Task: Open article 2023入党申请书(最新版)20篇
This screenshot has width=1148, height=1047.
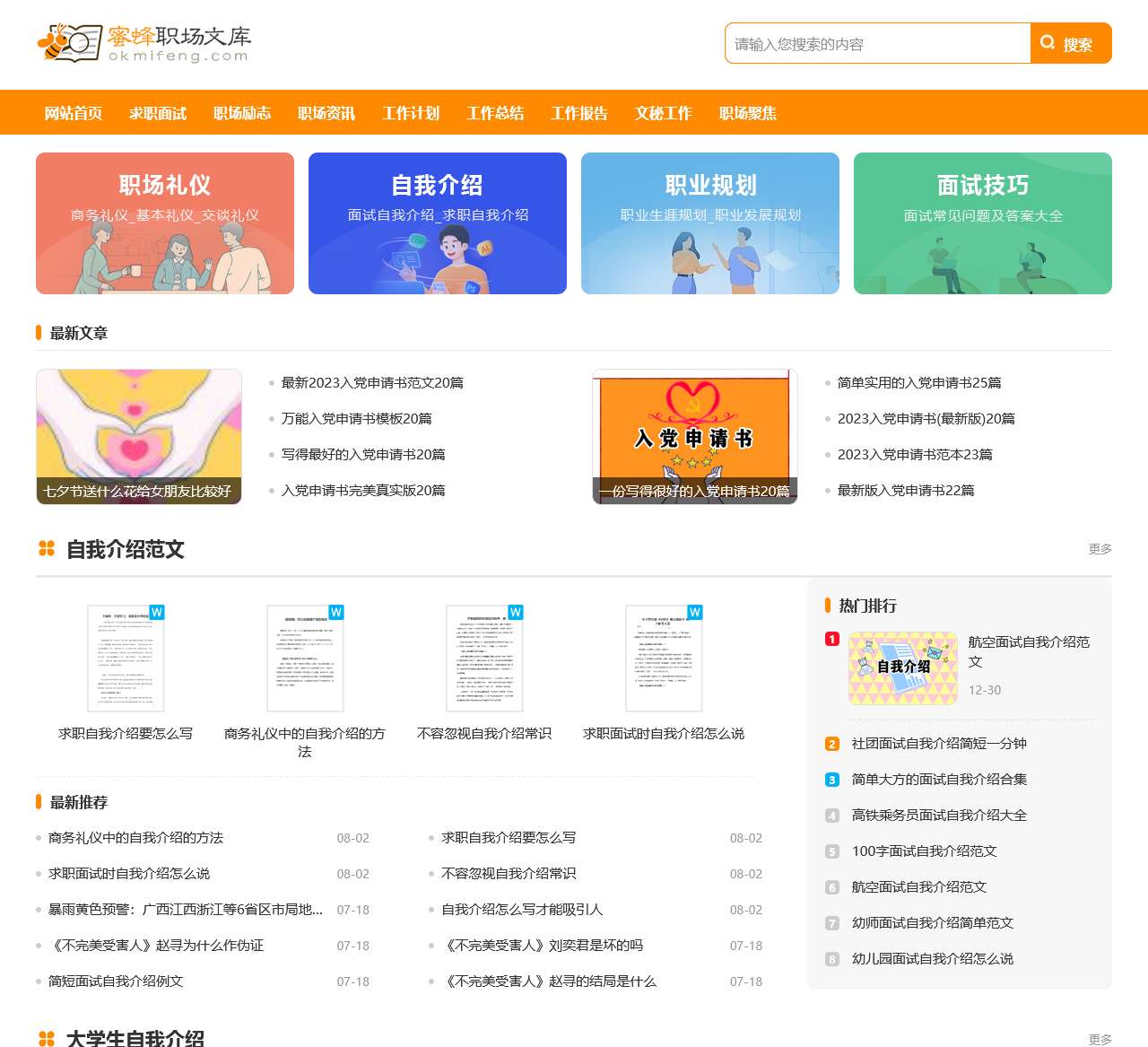Action: click(x=926, y=419)
